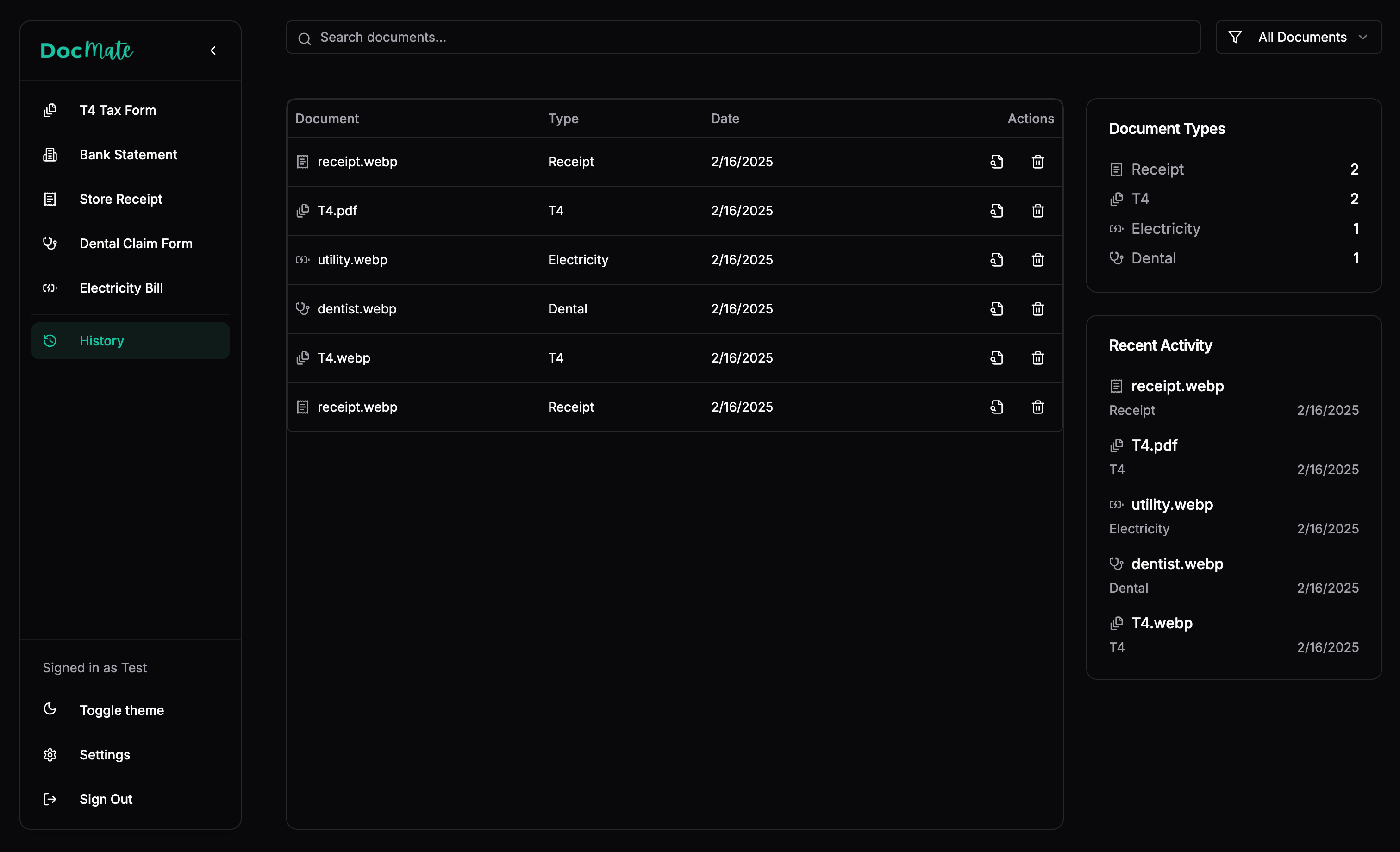This screenshot has height=852, width=1400.
Task: Go to Bank Statement in sidebar
Action: tap(128, 155)
